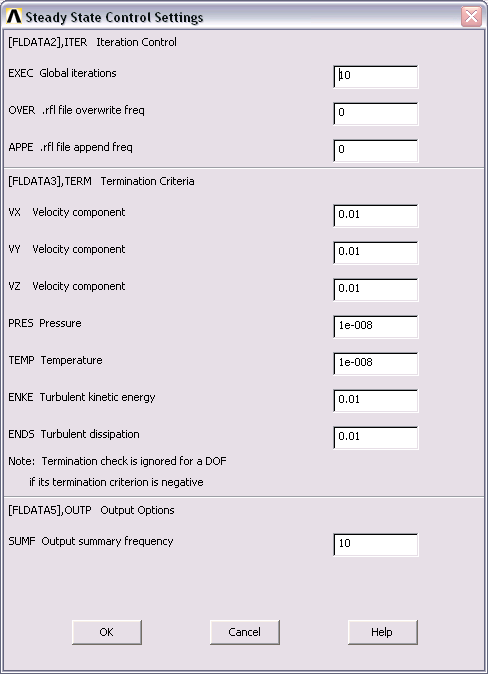Click the VY Velocity component field

(375, 253)
